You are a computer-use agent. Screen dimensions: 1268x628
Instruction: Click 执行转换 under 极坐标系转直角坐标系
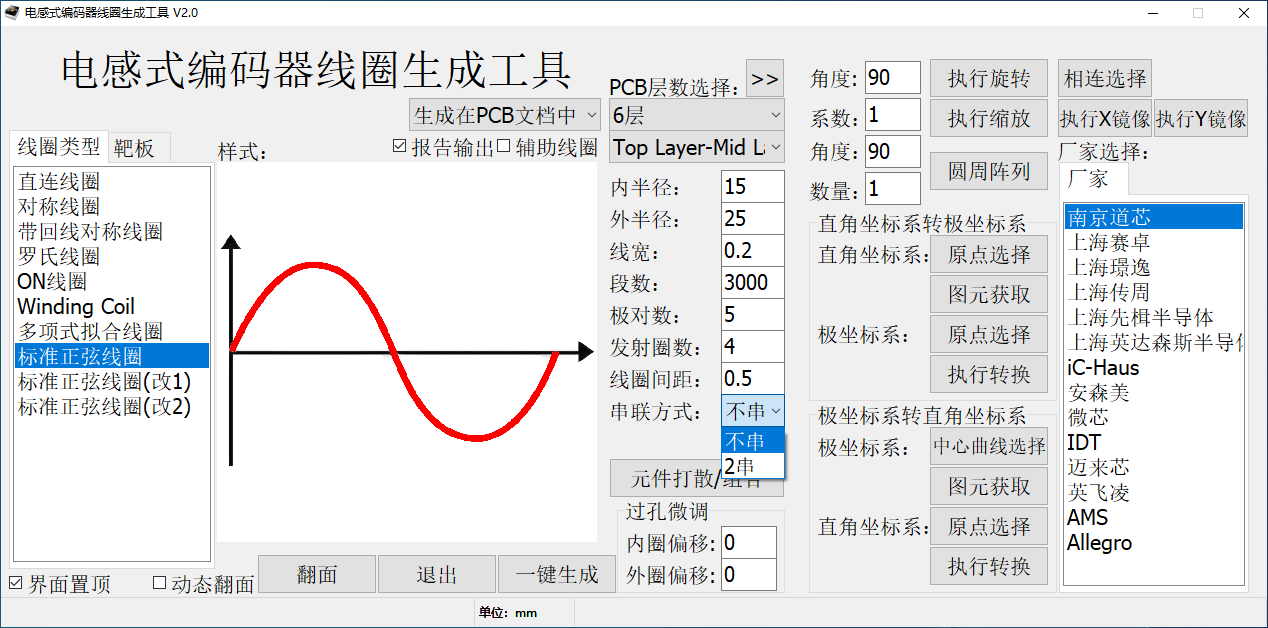(x=989, y=566)
